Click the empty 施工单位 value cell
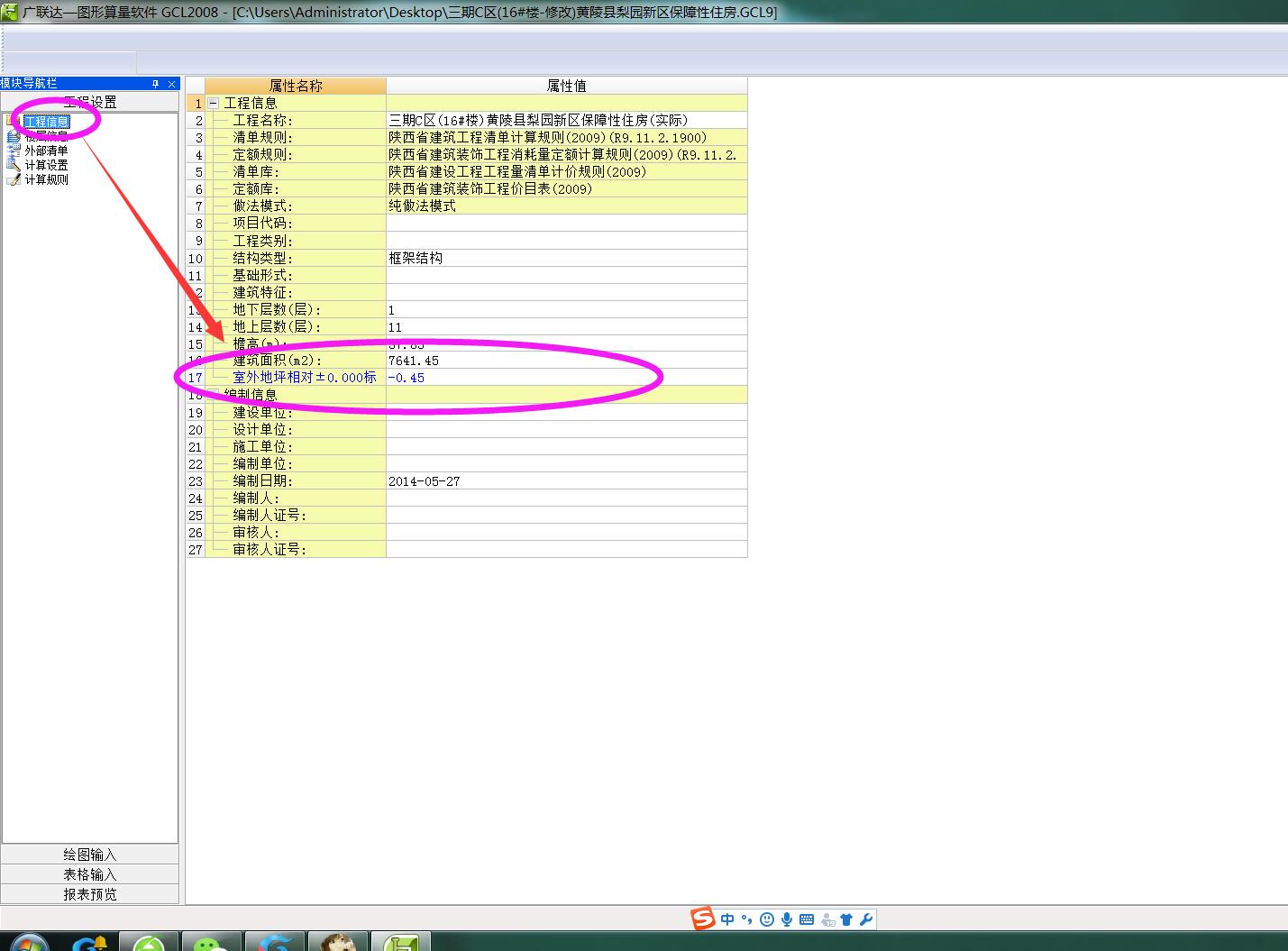The height and width of the screenshot is (951, 1288). tap(567, 446)
